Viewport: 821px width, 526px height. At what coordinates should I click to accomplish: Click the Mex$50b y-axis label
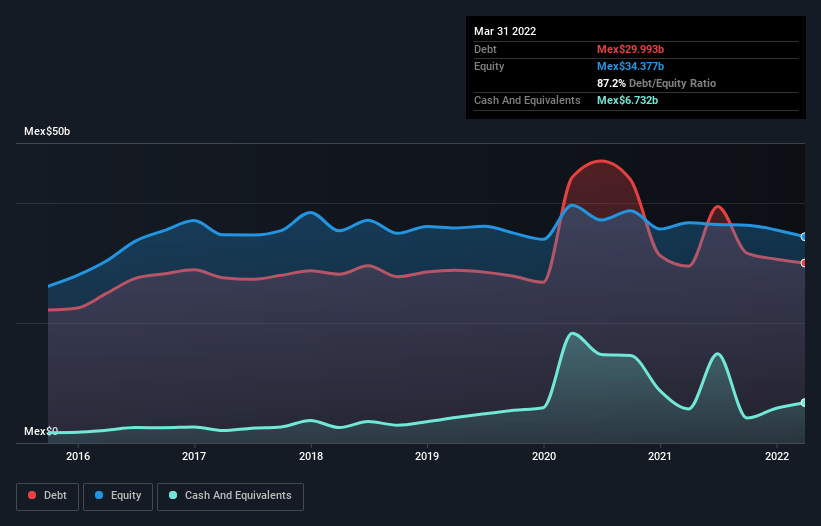click(x=47, y=131)
